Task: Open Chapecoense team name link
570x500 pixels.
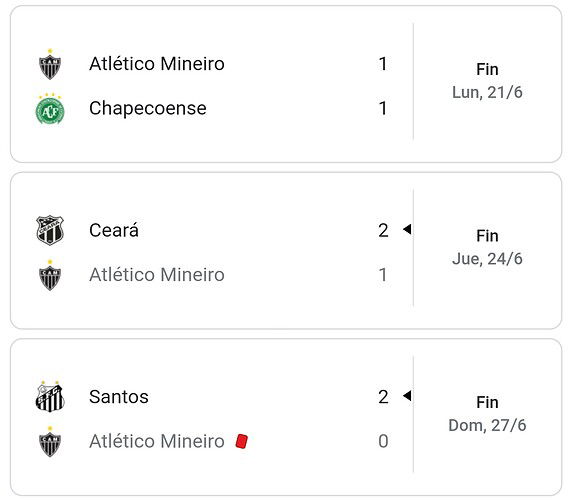Action: pos(148,108)
